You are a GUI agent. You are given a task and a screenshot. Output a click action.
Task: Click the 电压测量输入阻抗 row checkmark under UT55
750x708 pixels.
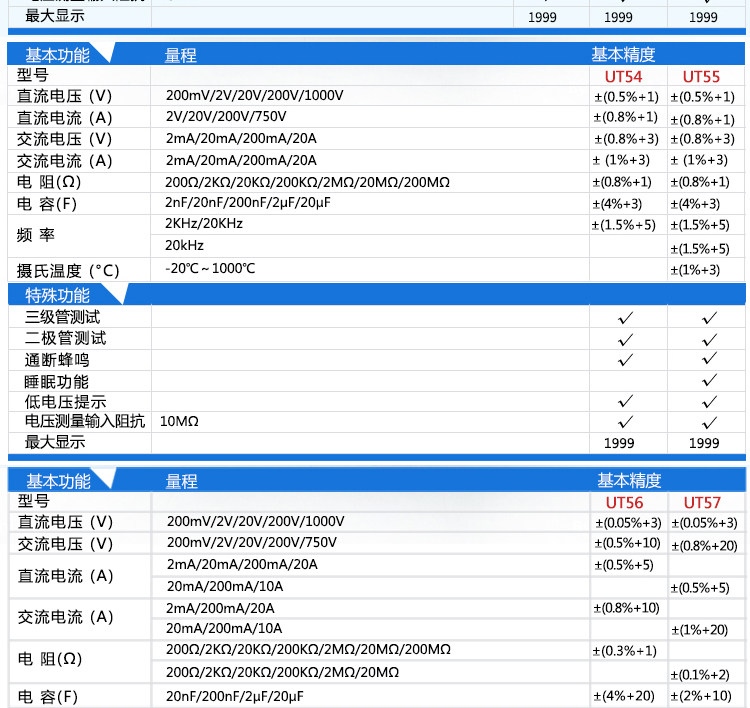pyautogui.click(x=709, y=423)
